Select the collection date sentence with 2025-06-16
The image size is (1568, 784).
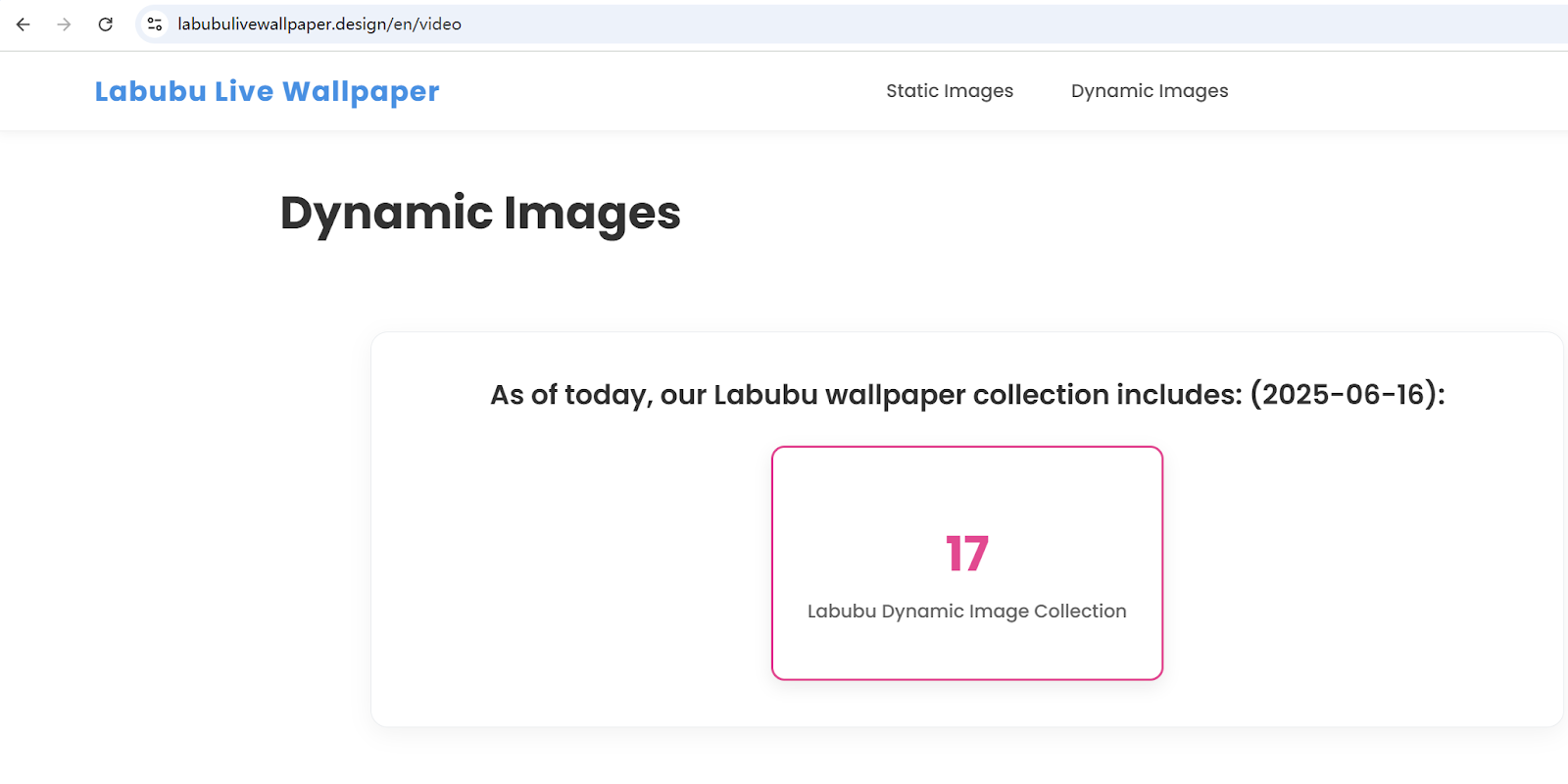click(967, 394)
